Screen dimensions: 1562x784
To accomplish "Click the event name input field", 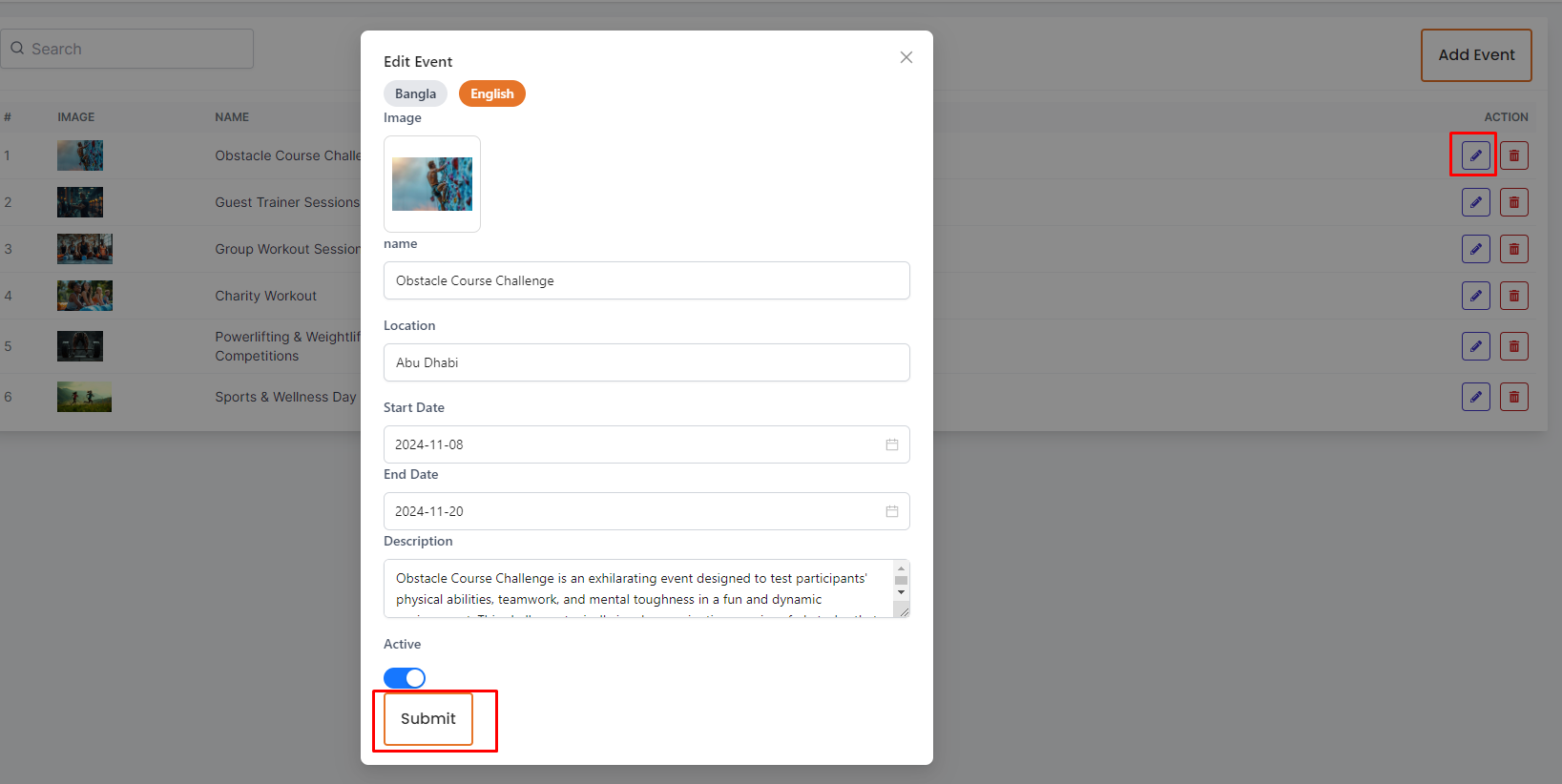I will [x=646, y=280].
